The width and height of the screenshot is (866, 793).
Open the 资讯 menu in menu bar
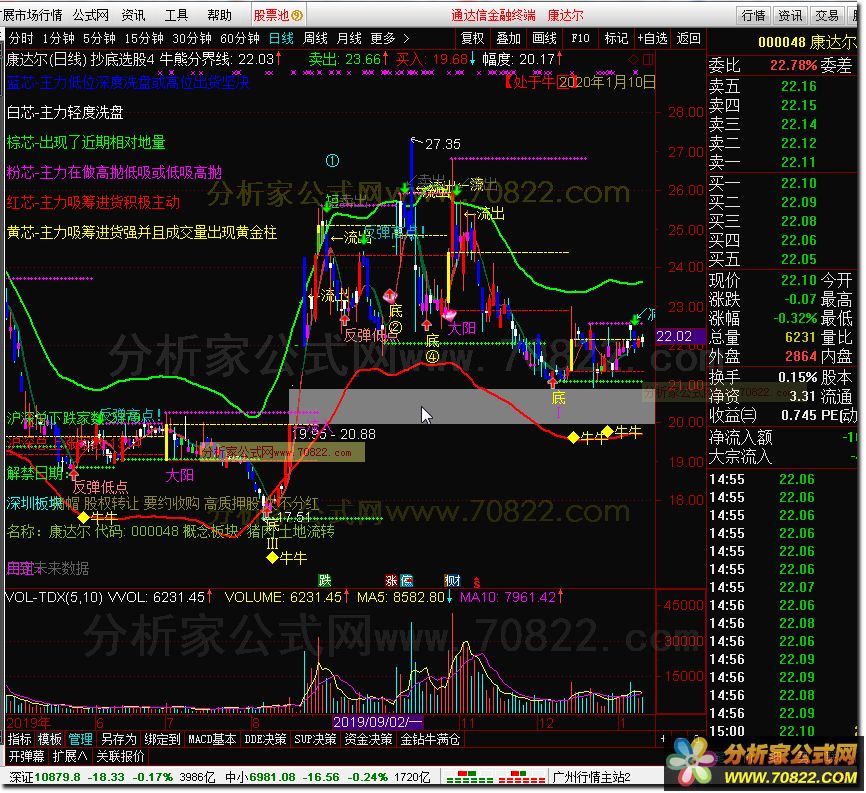133,15
